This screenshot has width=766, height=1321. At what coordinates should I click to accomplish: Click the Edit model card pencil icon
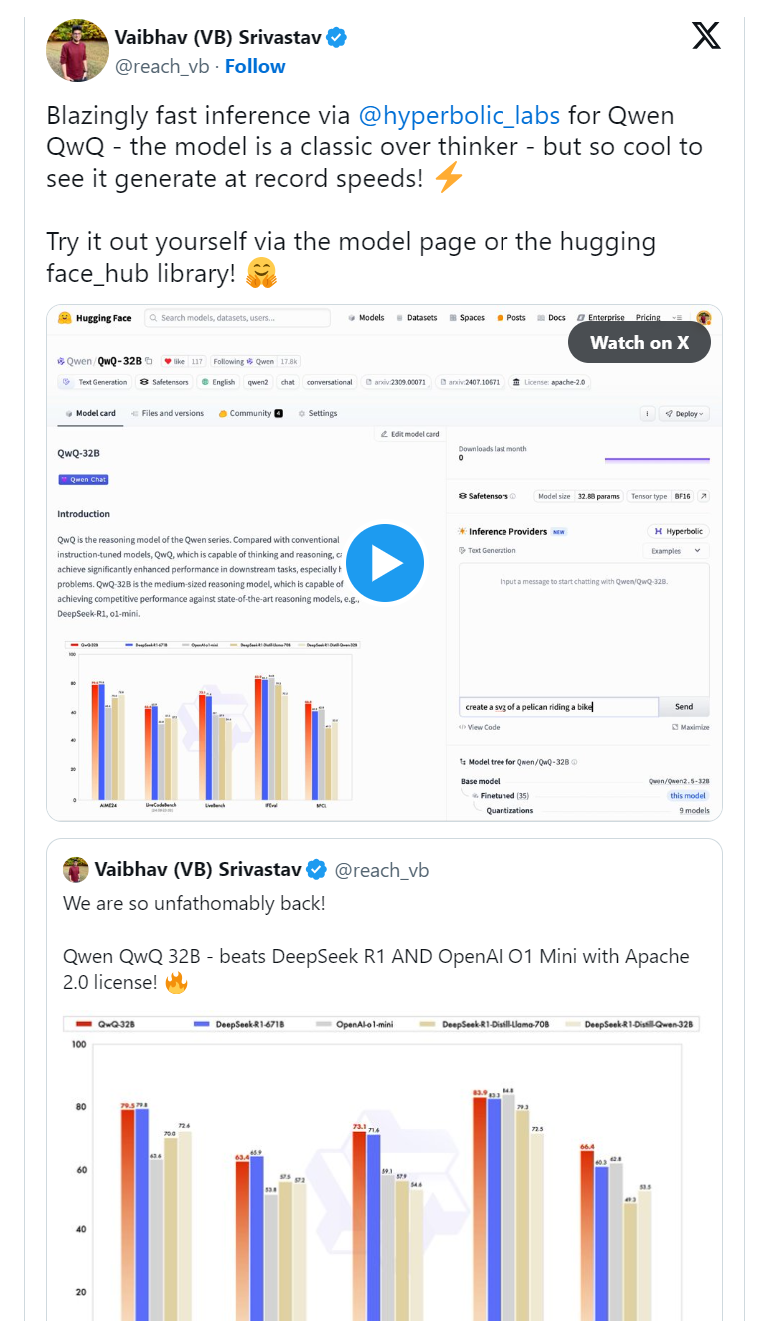384,434
